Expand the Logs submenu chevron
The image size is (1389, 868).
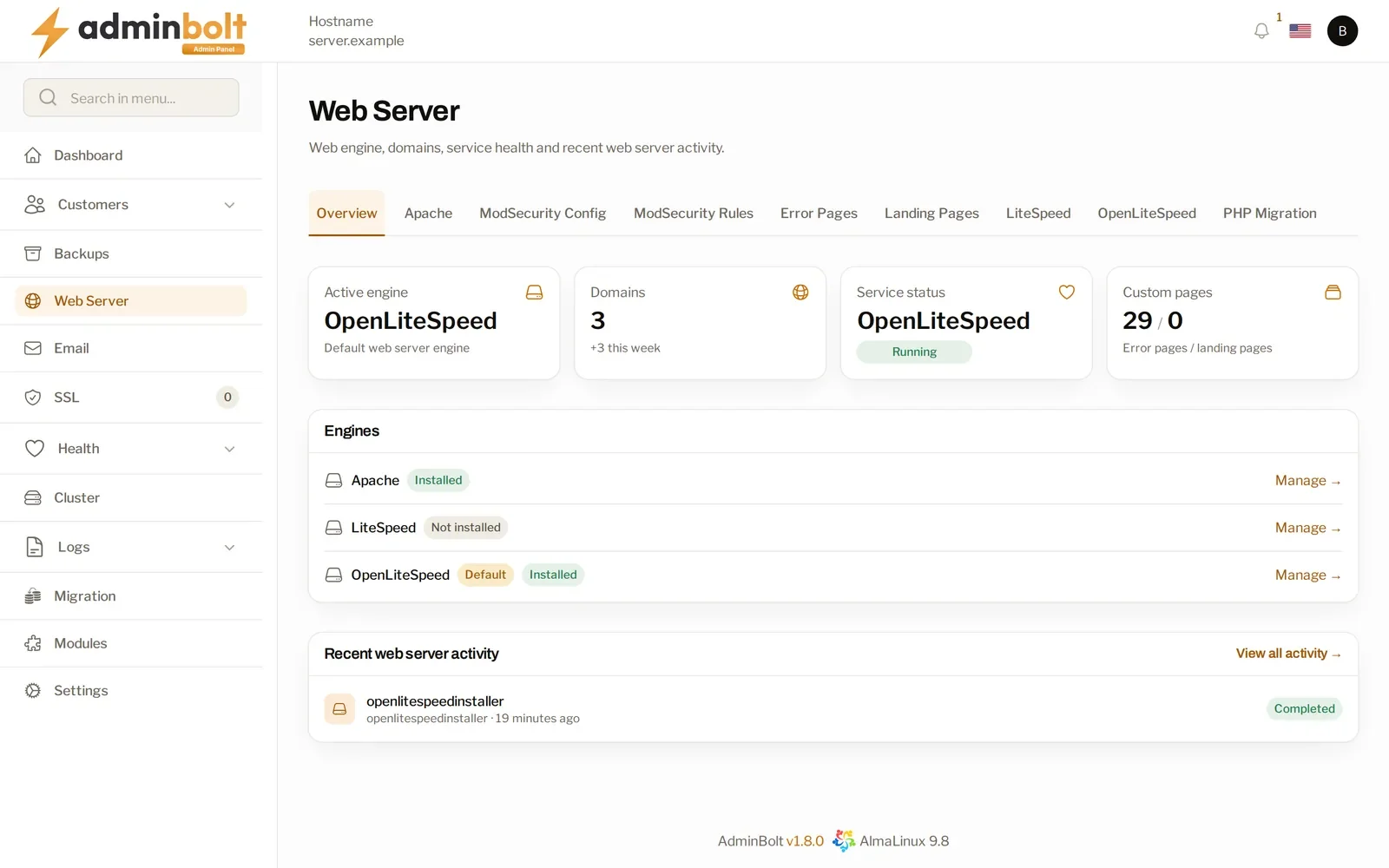pos(229,548)
